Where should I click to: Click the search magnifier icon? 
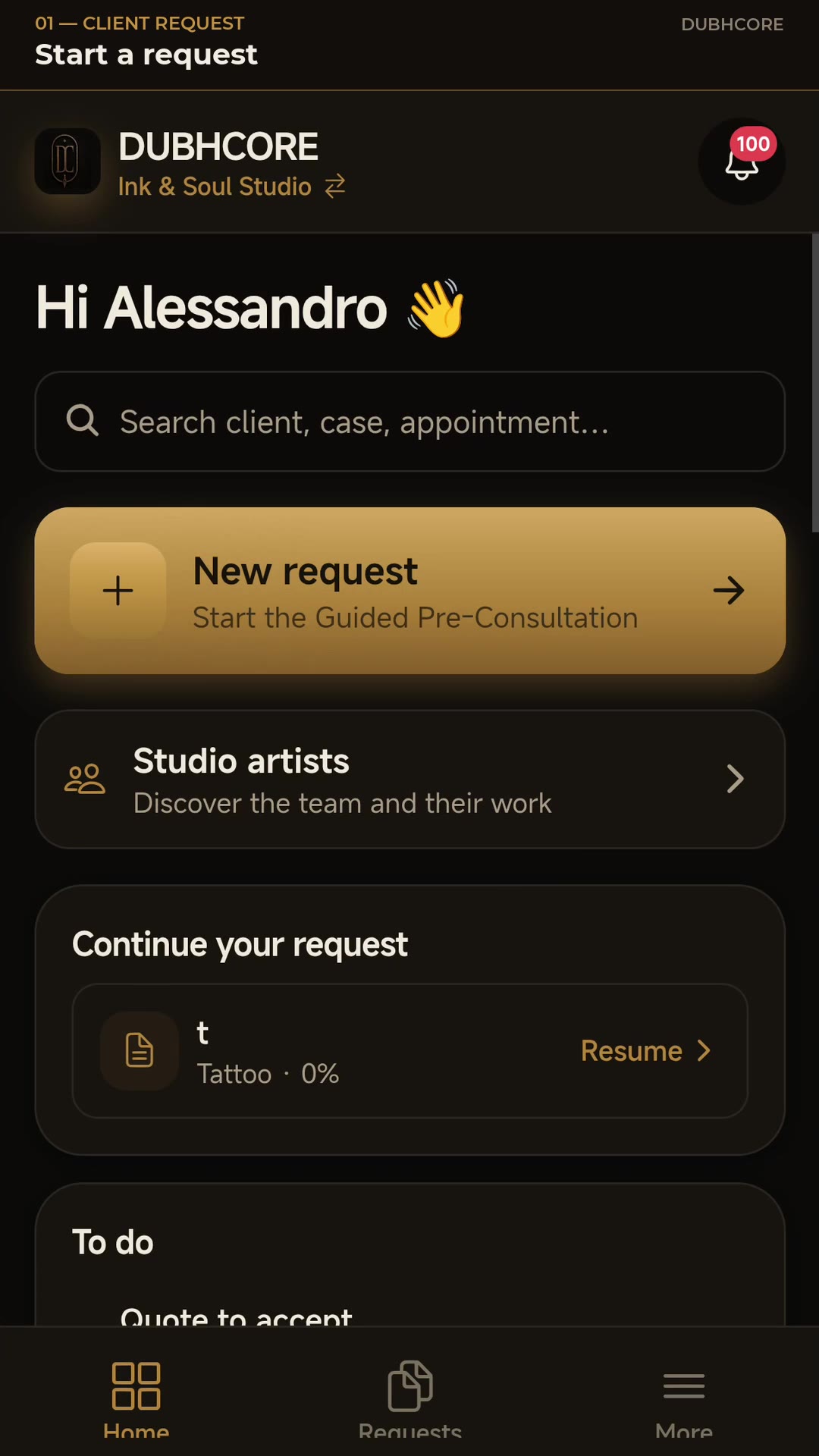click(83, 420)
